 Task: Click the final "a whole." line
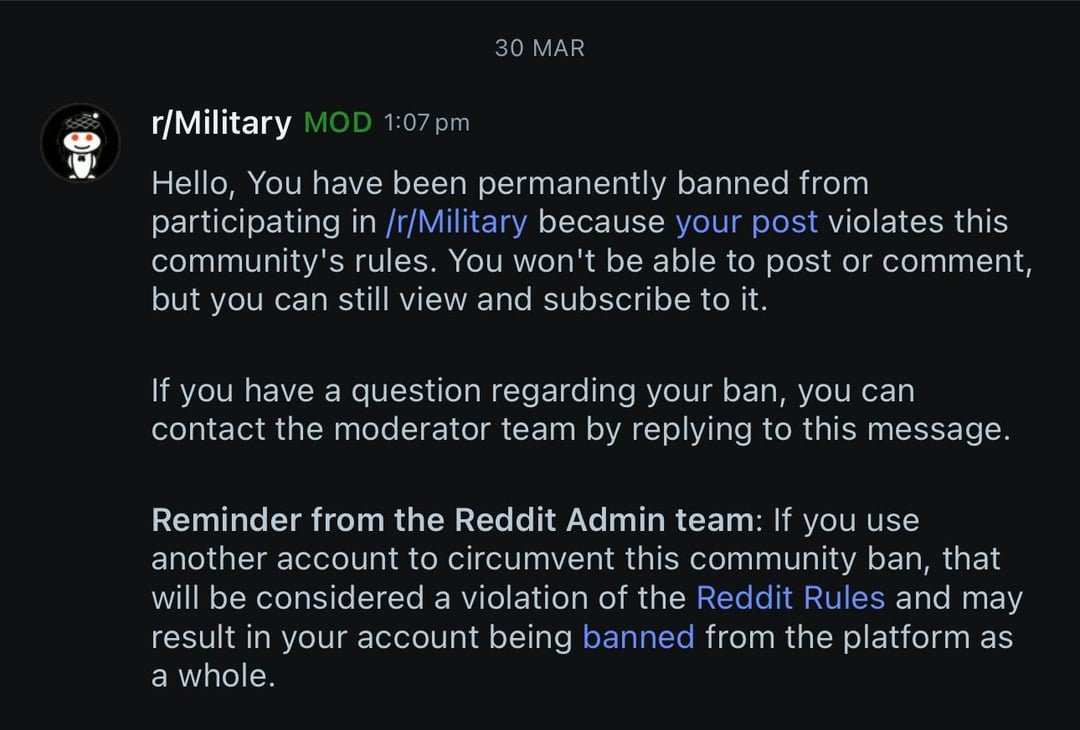click(x=211, y=676)
